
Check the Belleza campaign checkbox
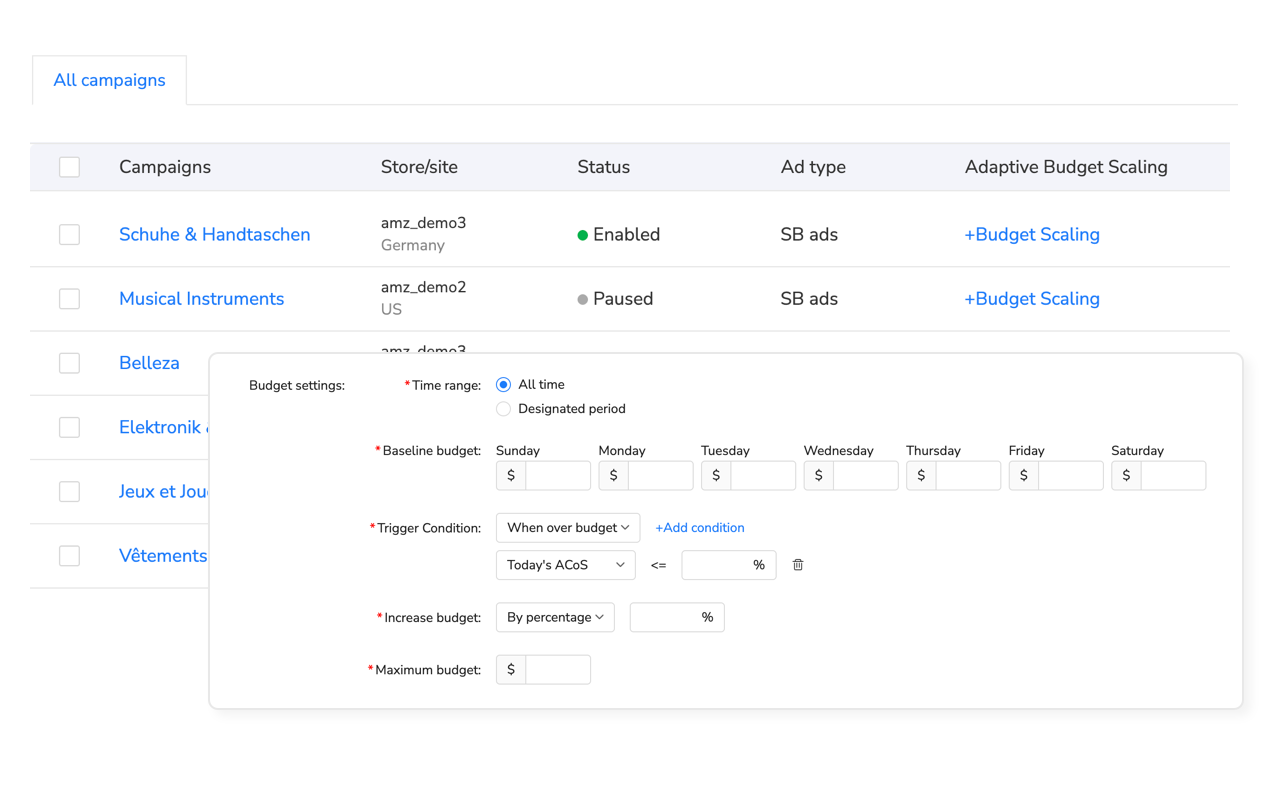tap(69, 363)
